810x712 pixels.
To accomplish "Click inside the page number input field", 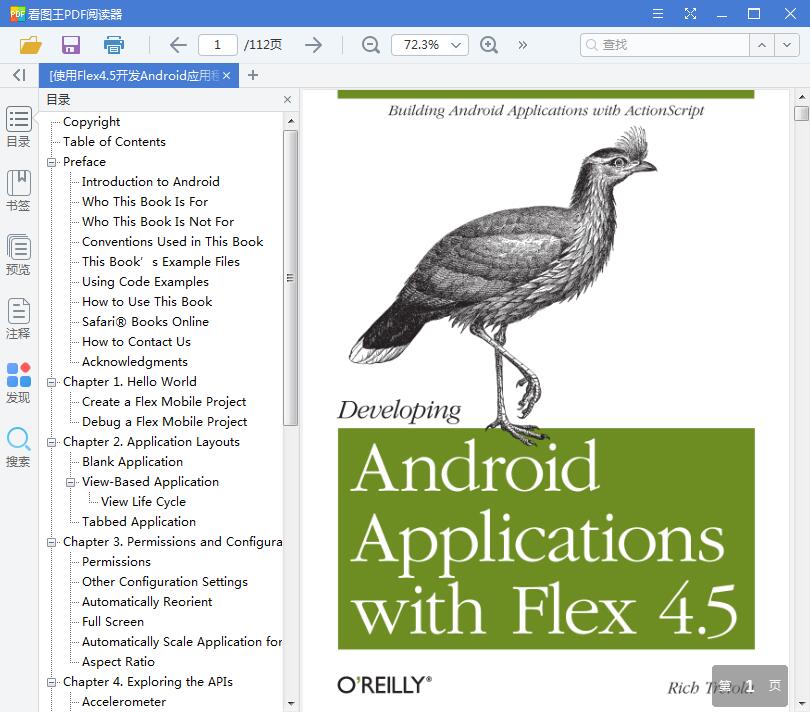I will (x=217, y=45).
